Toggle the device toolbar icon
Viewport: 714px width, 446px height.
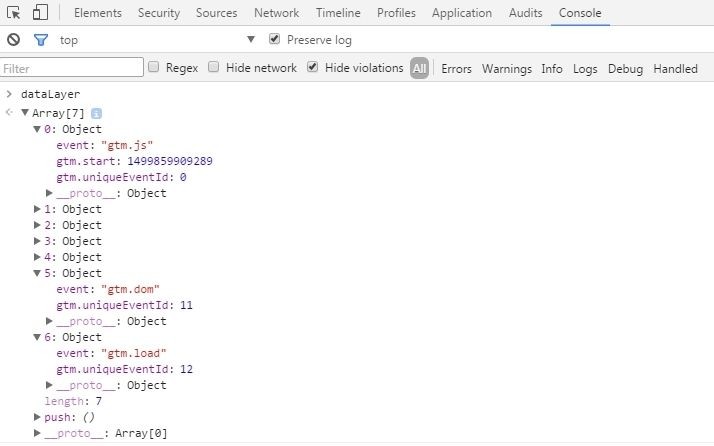point(40,12)
